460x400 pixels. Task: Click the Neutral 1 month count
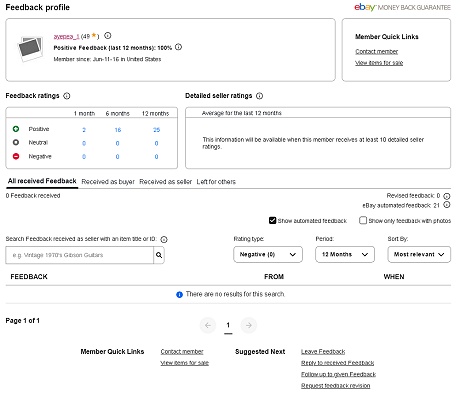pos(84,143)
